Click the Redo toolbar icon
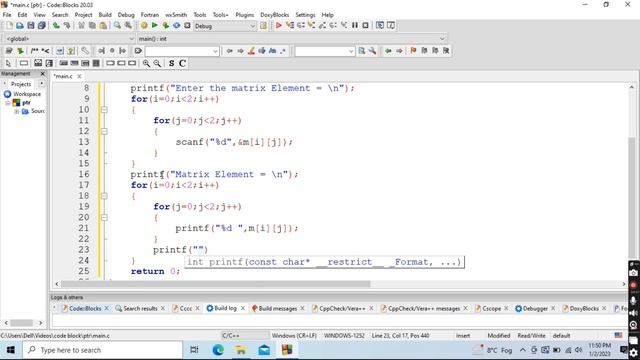This screenshot has height=360, width=640. coord(67,26)
